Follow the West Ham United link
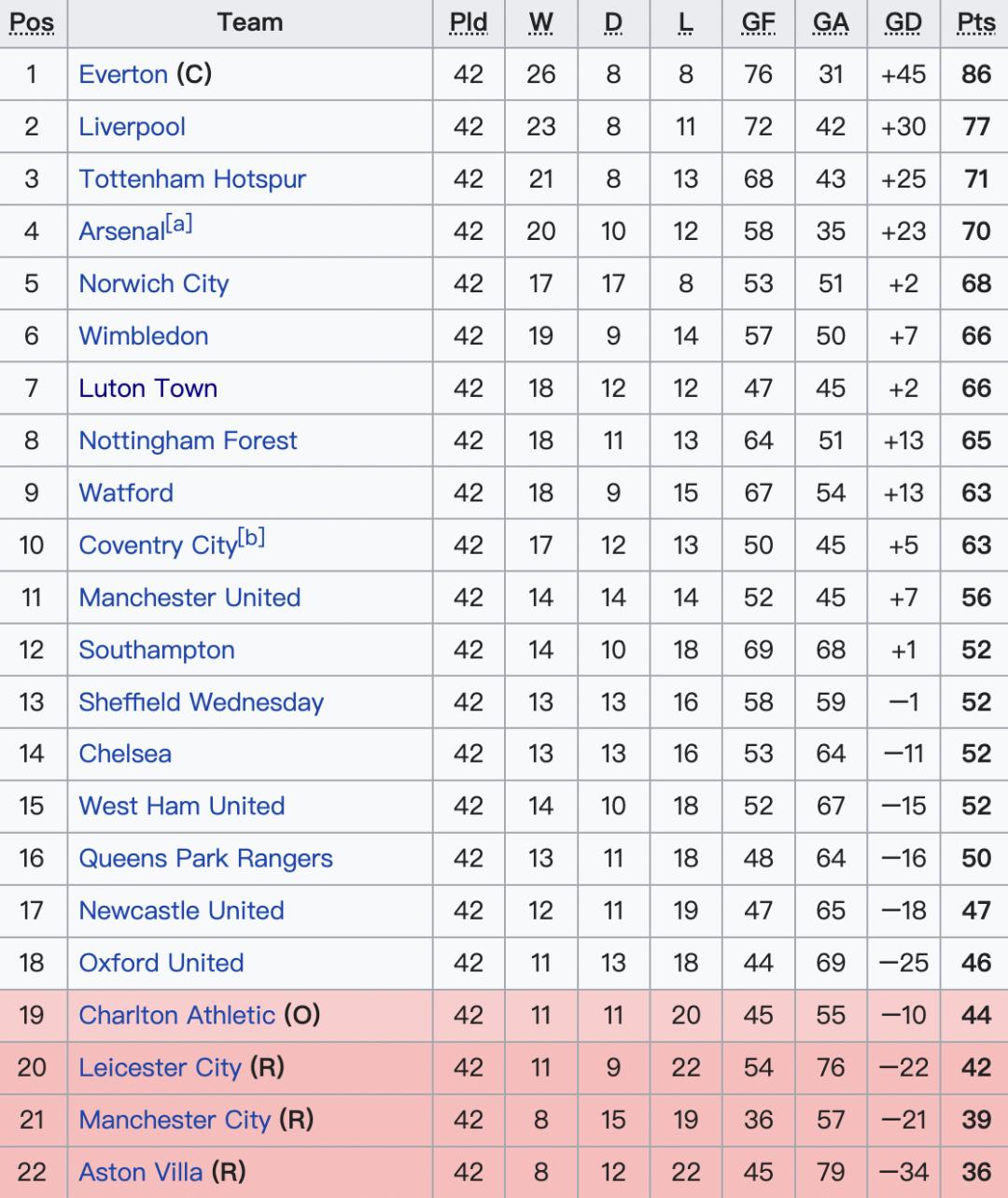 coord(182,806)
